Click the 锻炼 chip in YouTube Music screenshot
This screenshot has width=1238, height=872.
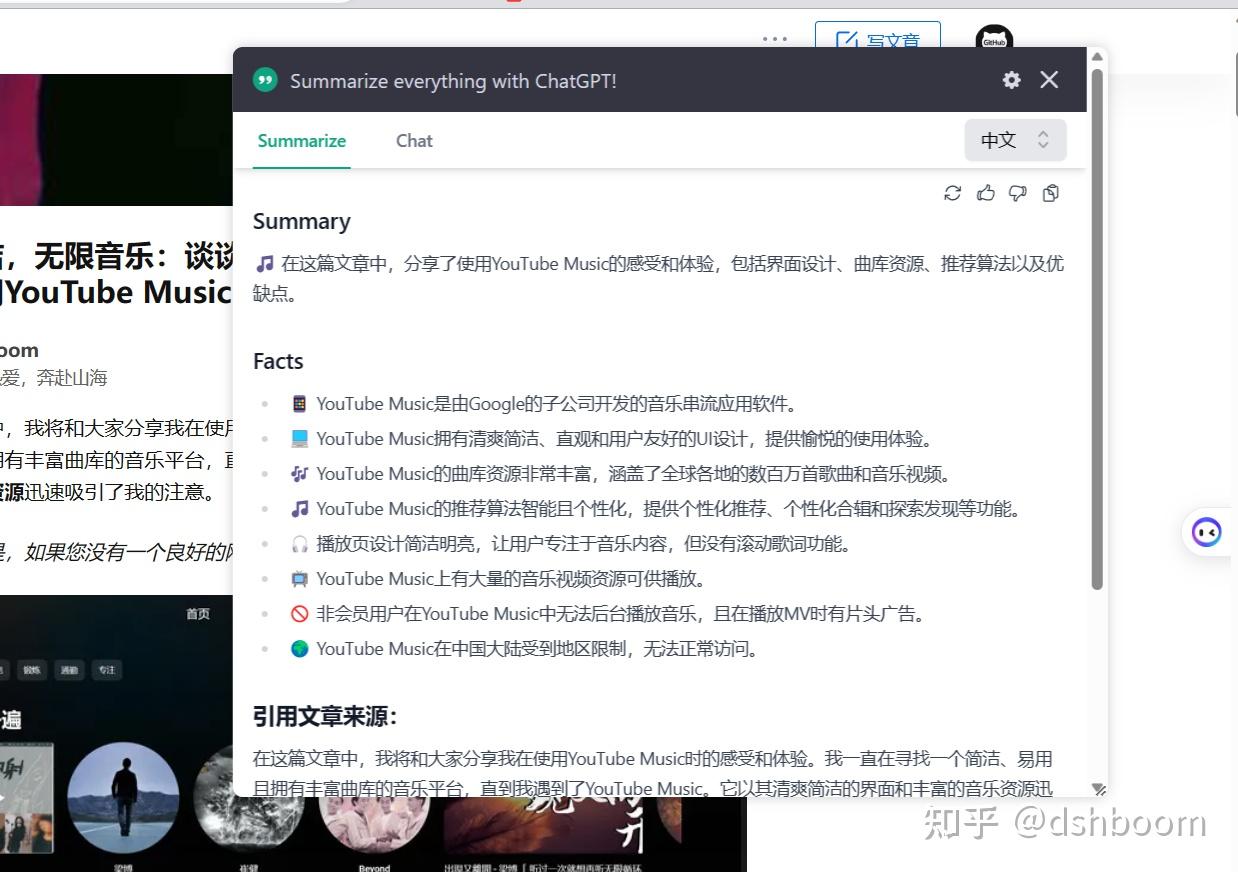click(x=31, y=671)
